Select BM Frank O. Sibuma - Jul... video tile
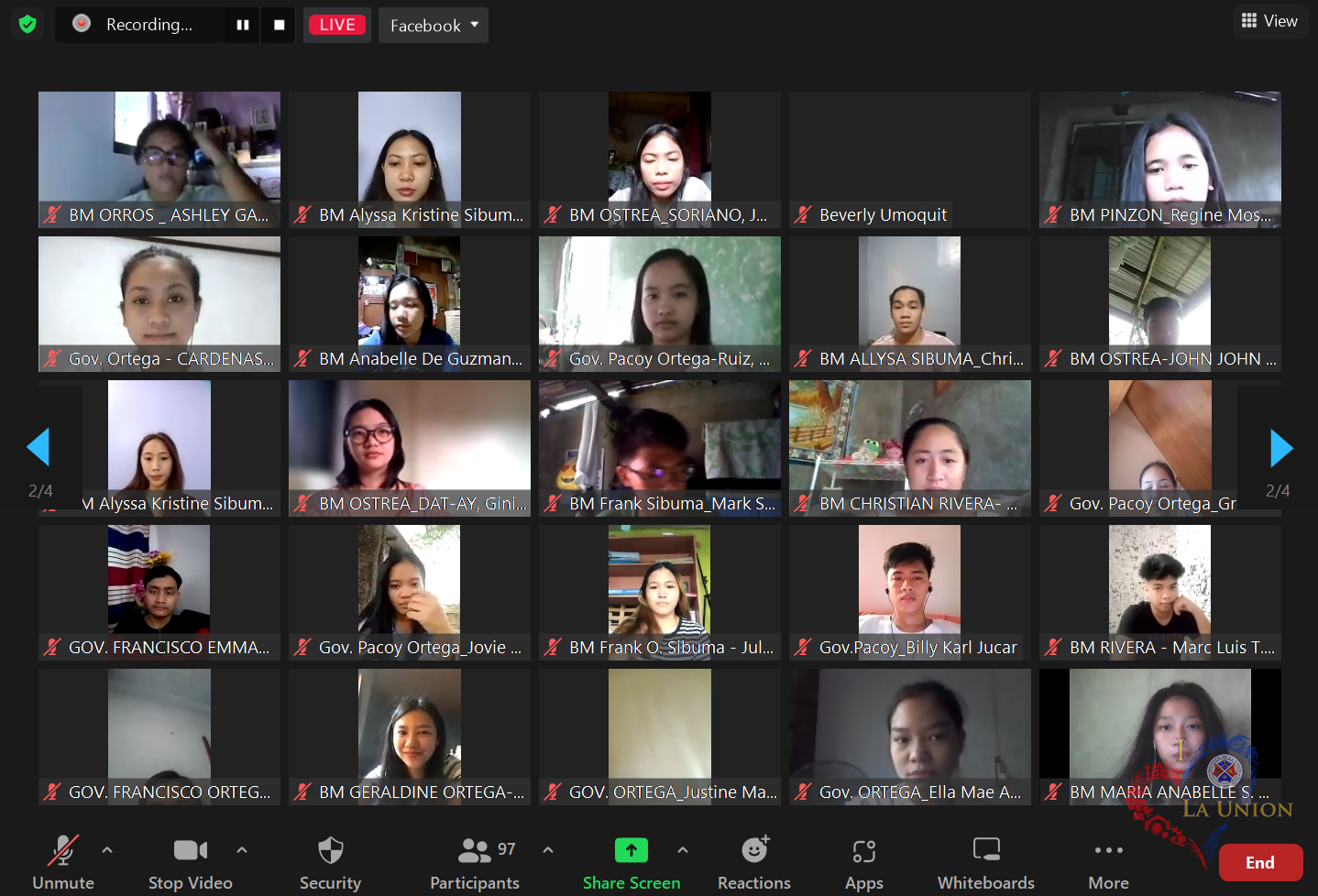 (x=660, y=593)
